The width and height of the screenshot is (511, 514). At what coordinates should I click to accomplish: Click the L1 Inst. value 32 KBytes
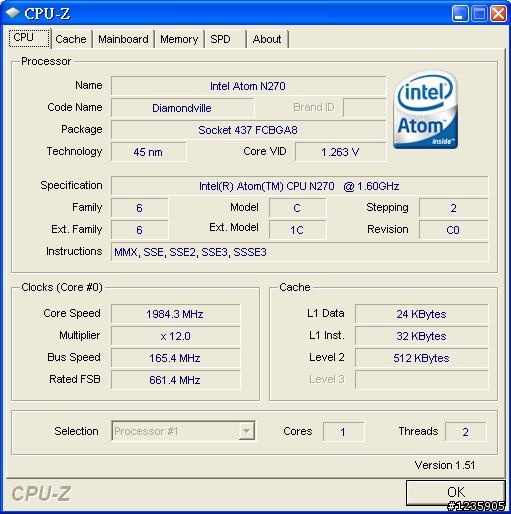(421, 336)
